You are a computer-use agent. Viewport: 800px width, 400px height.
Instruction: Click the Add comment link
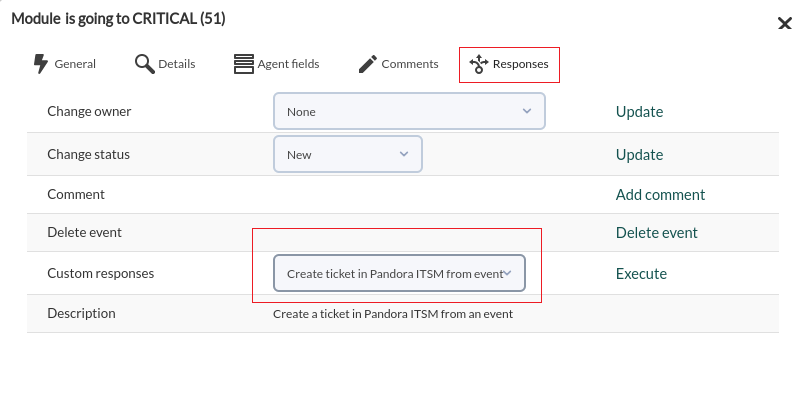click(660, 194)
